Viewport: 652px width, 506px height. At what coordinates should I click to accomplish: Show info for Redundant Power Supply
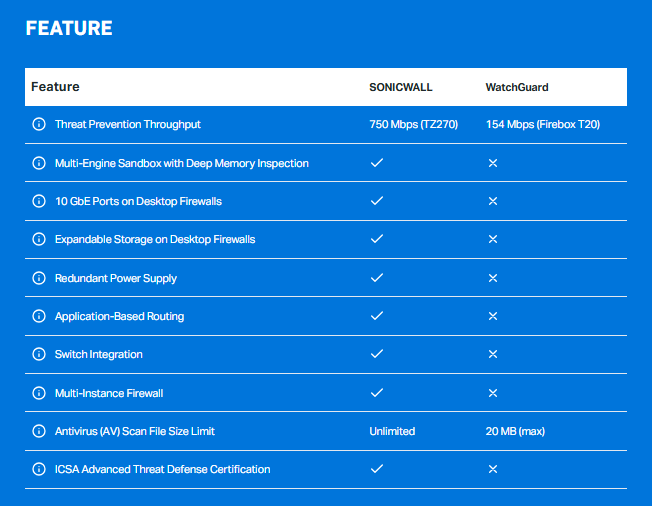(x=39, y=278)
